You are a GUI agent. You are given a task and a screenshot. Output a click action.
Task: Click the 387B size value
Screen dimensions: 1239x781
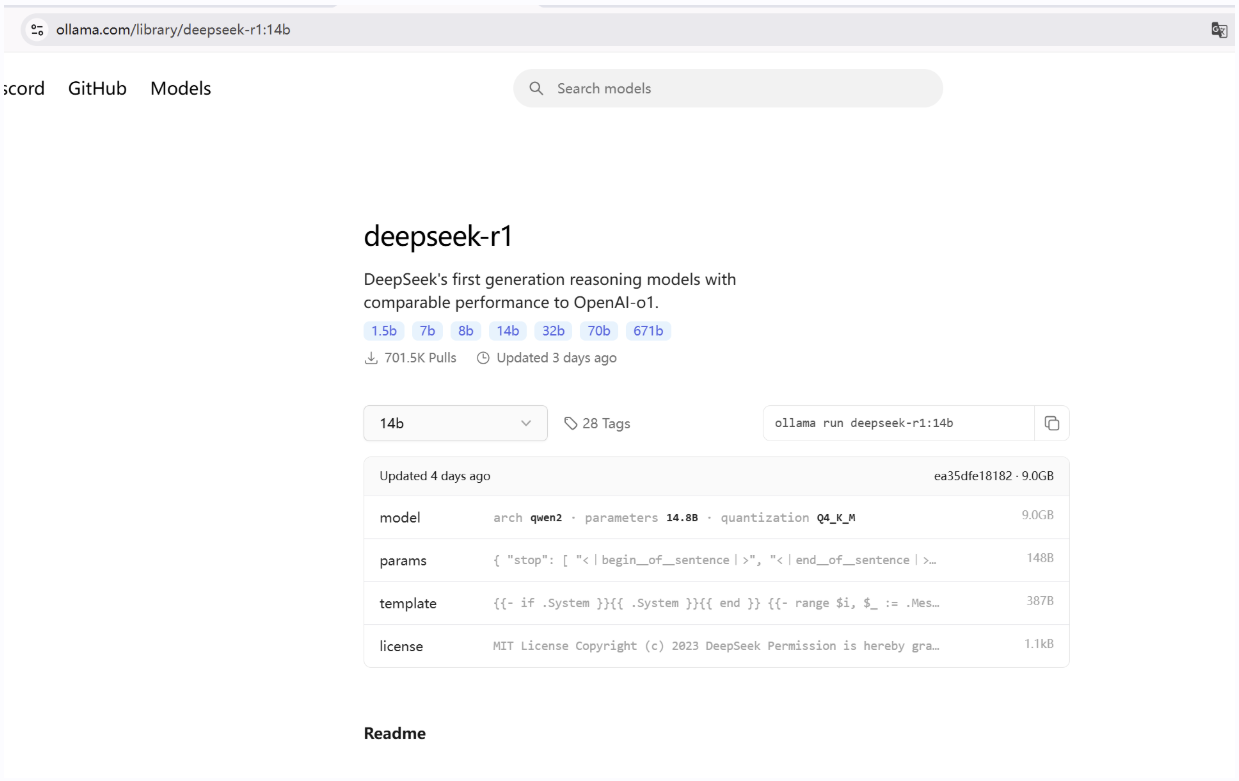1040,602
